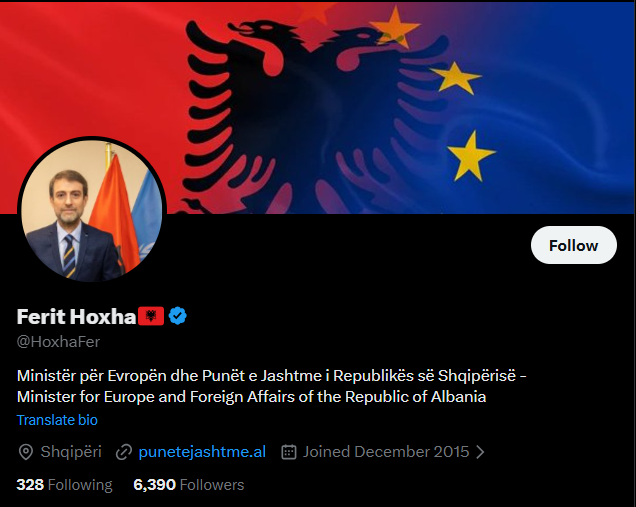This screenshot has height=507, width=636.
Task: Open the punetejashtme.al website link
Action: pyautogui.click(x=202, y=452)
